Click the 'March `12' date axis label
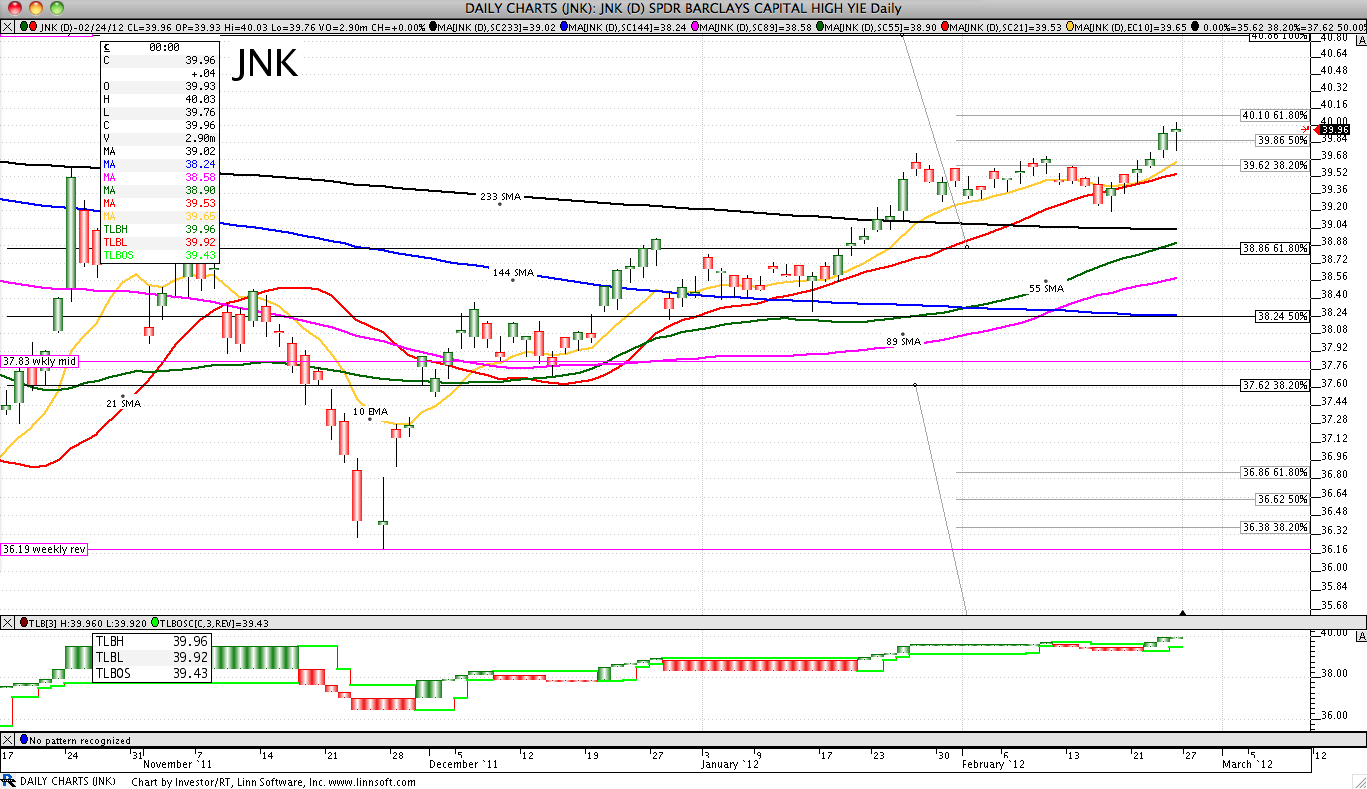Viewport: 1367px width, 789px height. pyautogui.click(x=1249, y=765)
